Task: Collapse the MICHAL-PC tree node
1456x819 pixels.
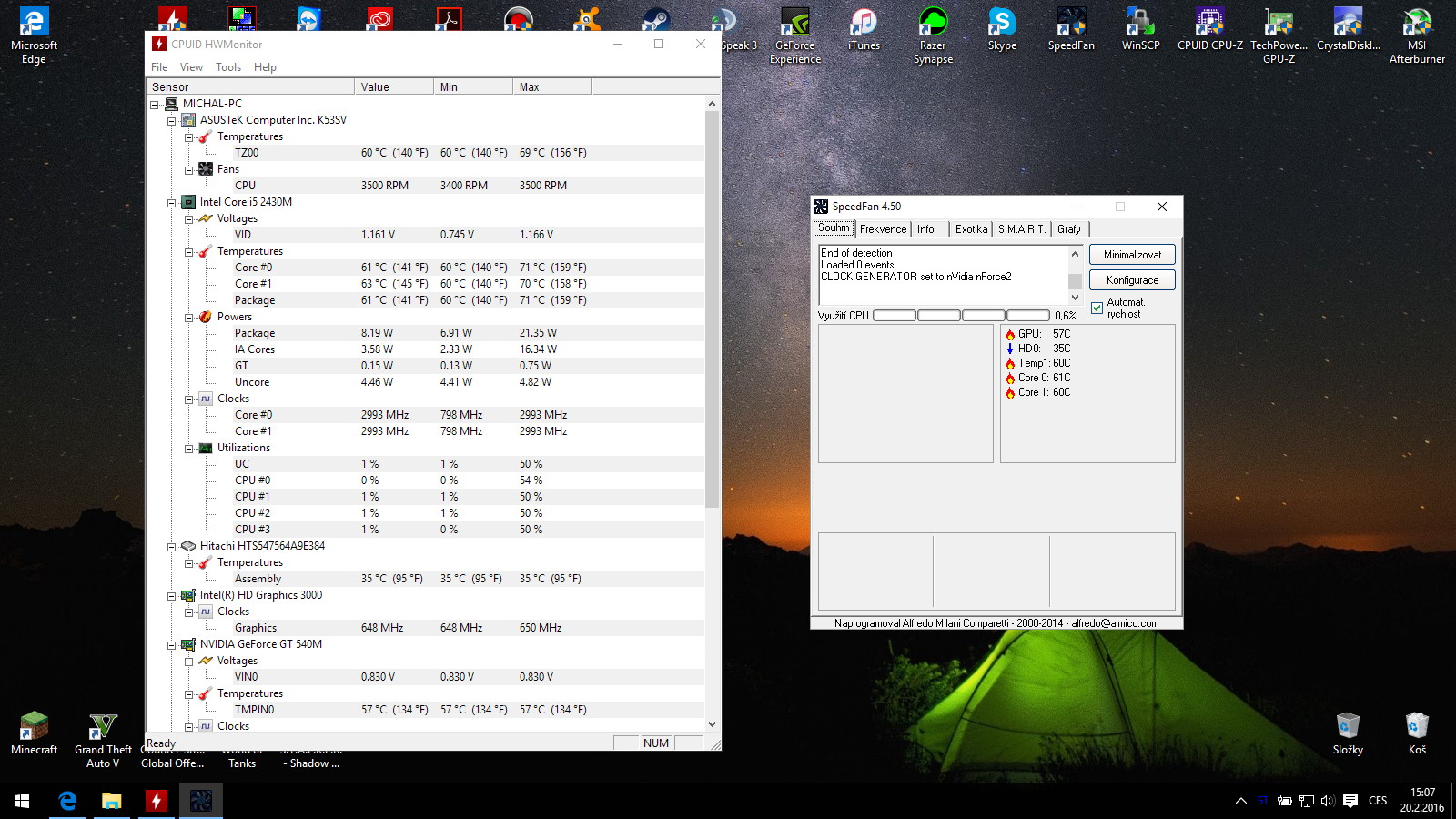Action: pyautogui.click(x=154, y=105)
